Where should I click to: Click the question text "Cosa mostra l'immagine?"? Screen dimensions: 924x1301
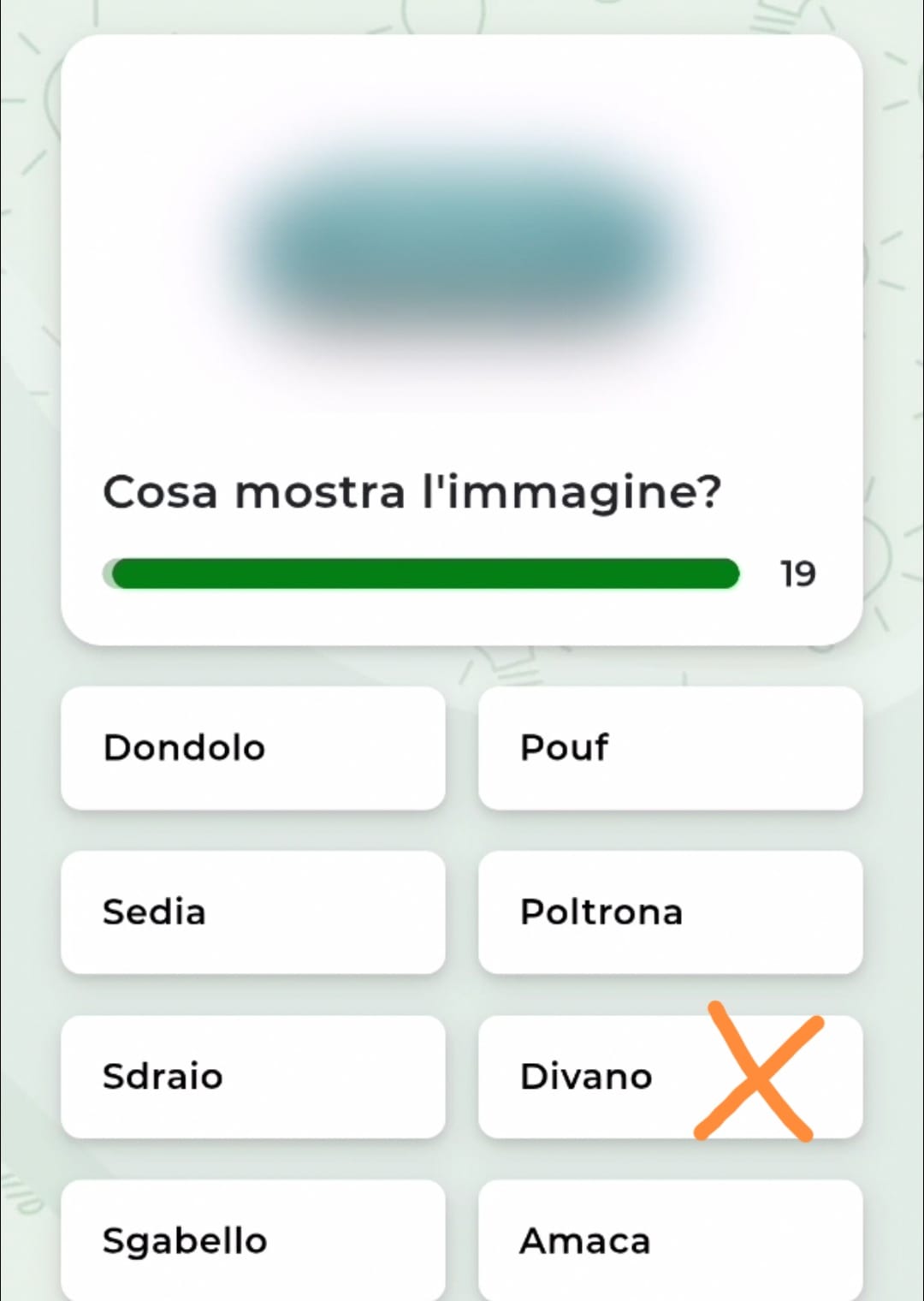click(412, 492)
